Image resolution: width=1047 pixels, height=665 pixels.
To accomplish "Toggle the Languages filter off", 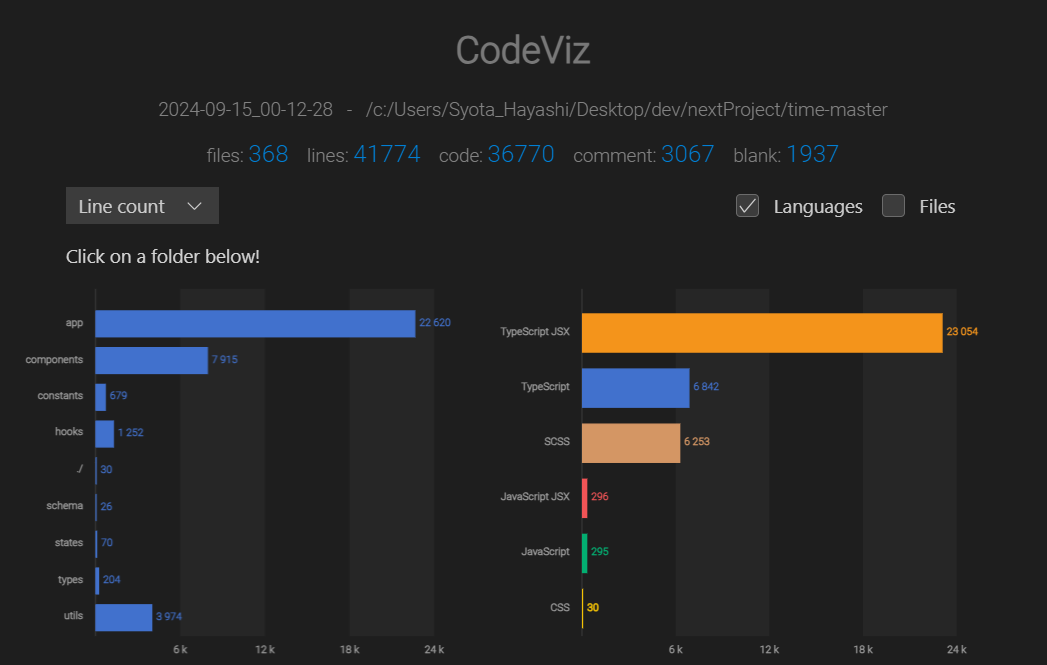I will (x=747, y=206).
